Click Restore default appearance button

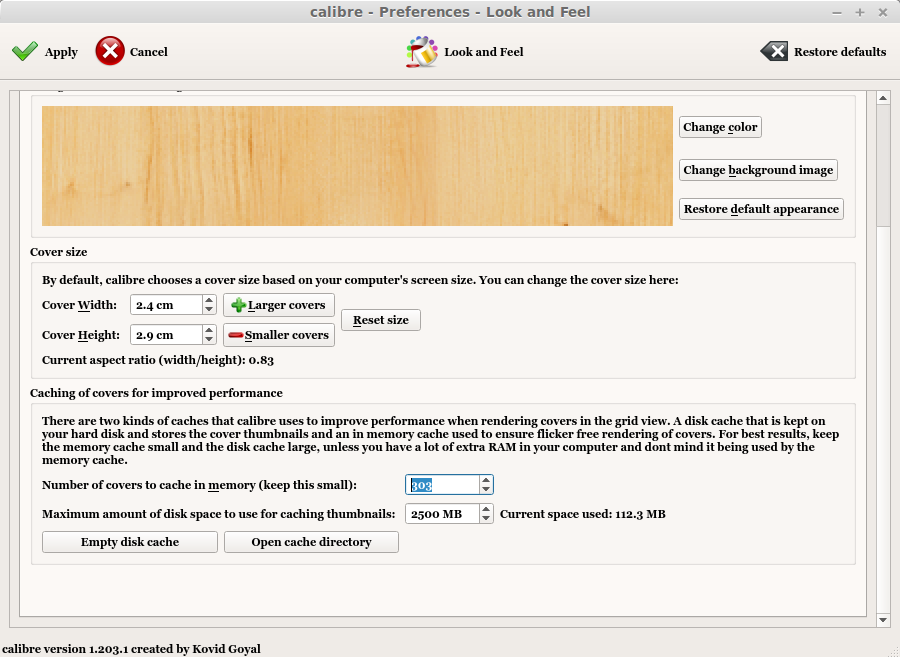point(761,209)
